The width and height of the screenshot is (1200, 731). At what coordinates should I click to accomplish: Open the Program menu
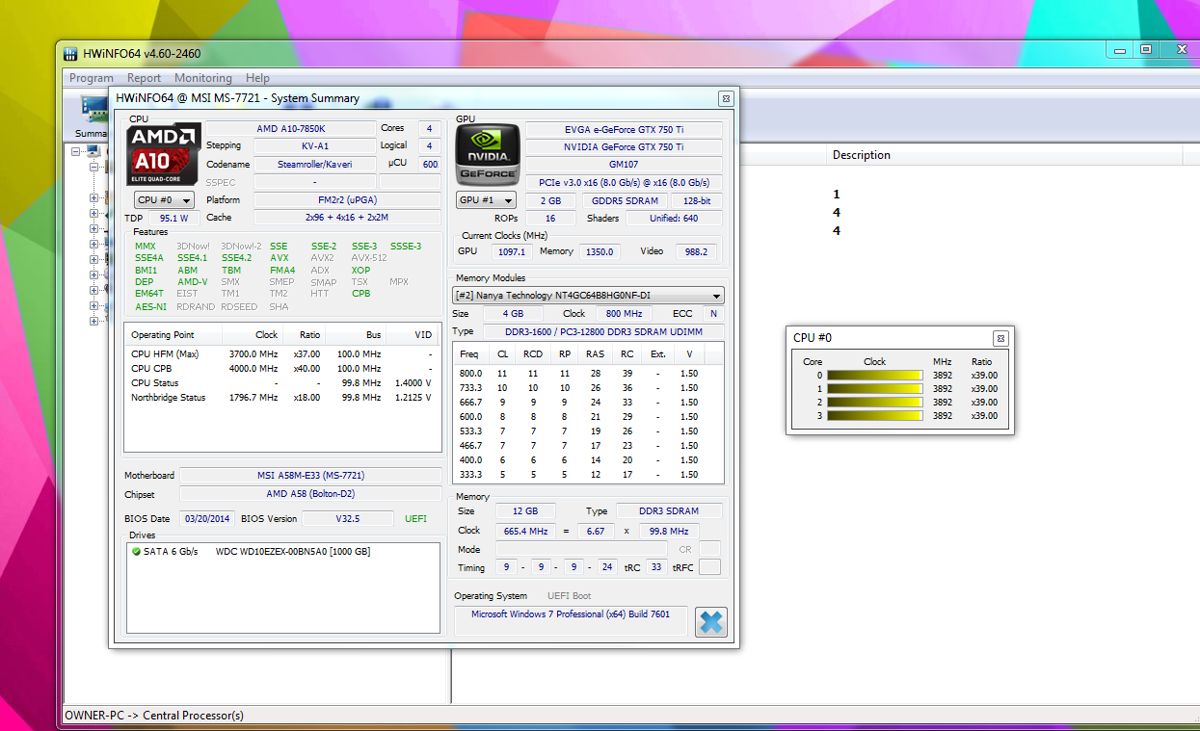click(x=91, y=78)
